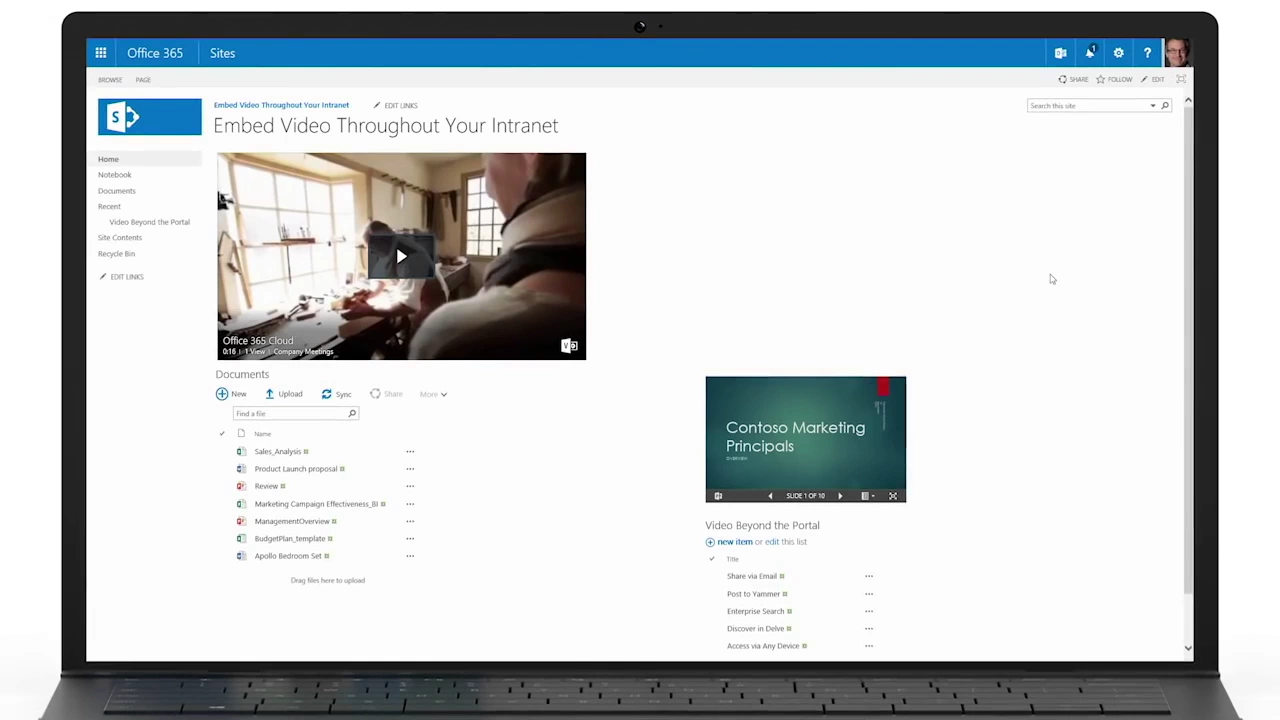
Task: Click SHARE in the page ribbon
Action: 1073,80
